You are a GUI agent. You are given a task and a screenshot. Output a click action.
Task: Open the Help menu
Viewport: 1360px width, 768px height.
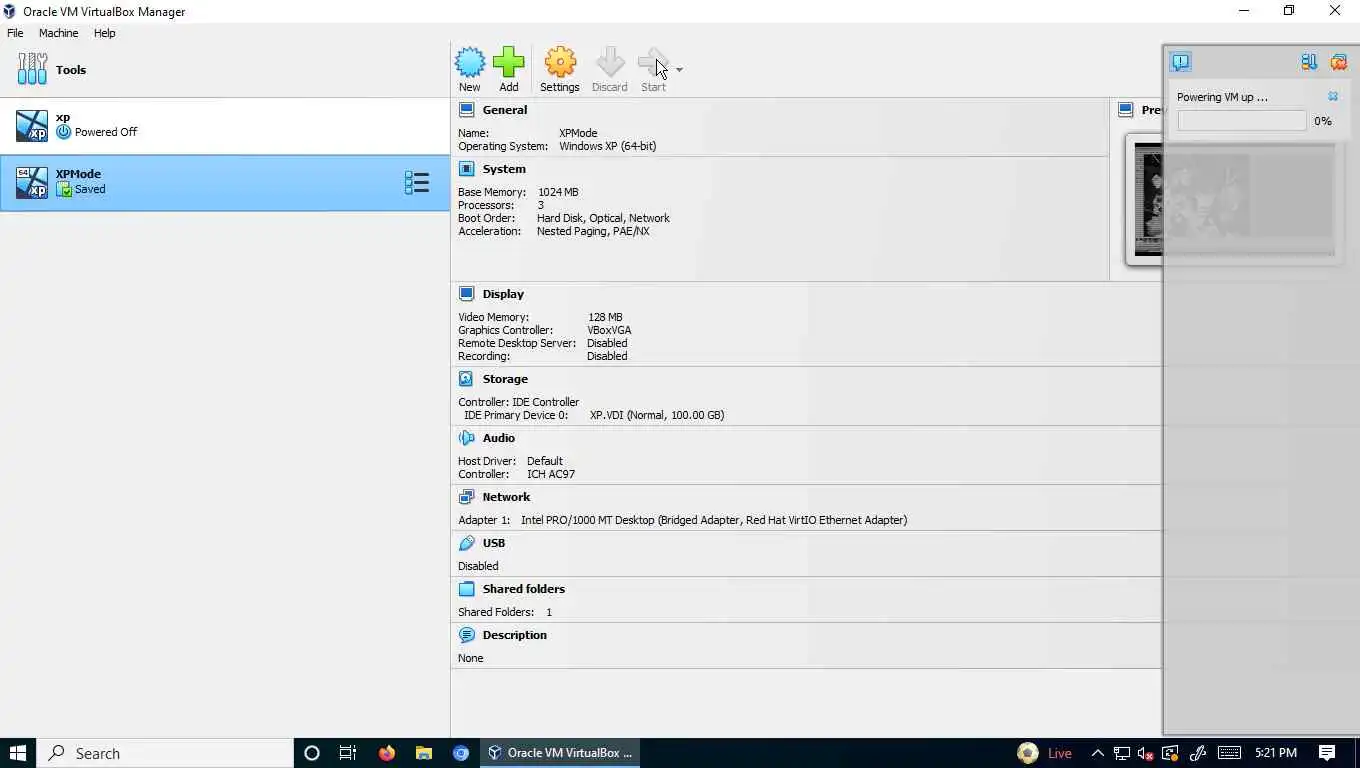pyautogui.click(x=104, y=33)
